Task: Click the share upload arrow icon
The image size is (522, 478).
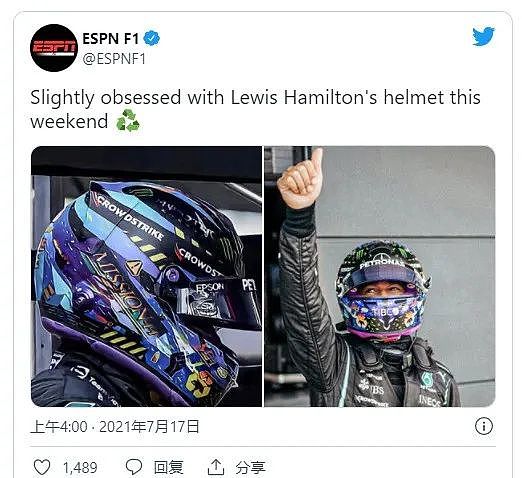Action: pyautogui.click(x=216, y=467)
